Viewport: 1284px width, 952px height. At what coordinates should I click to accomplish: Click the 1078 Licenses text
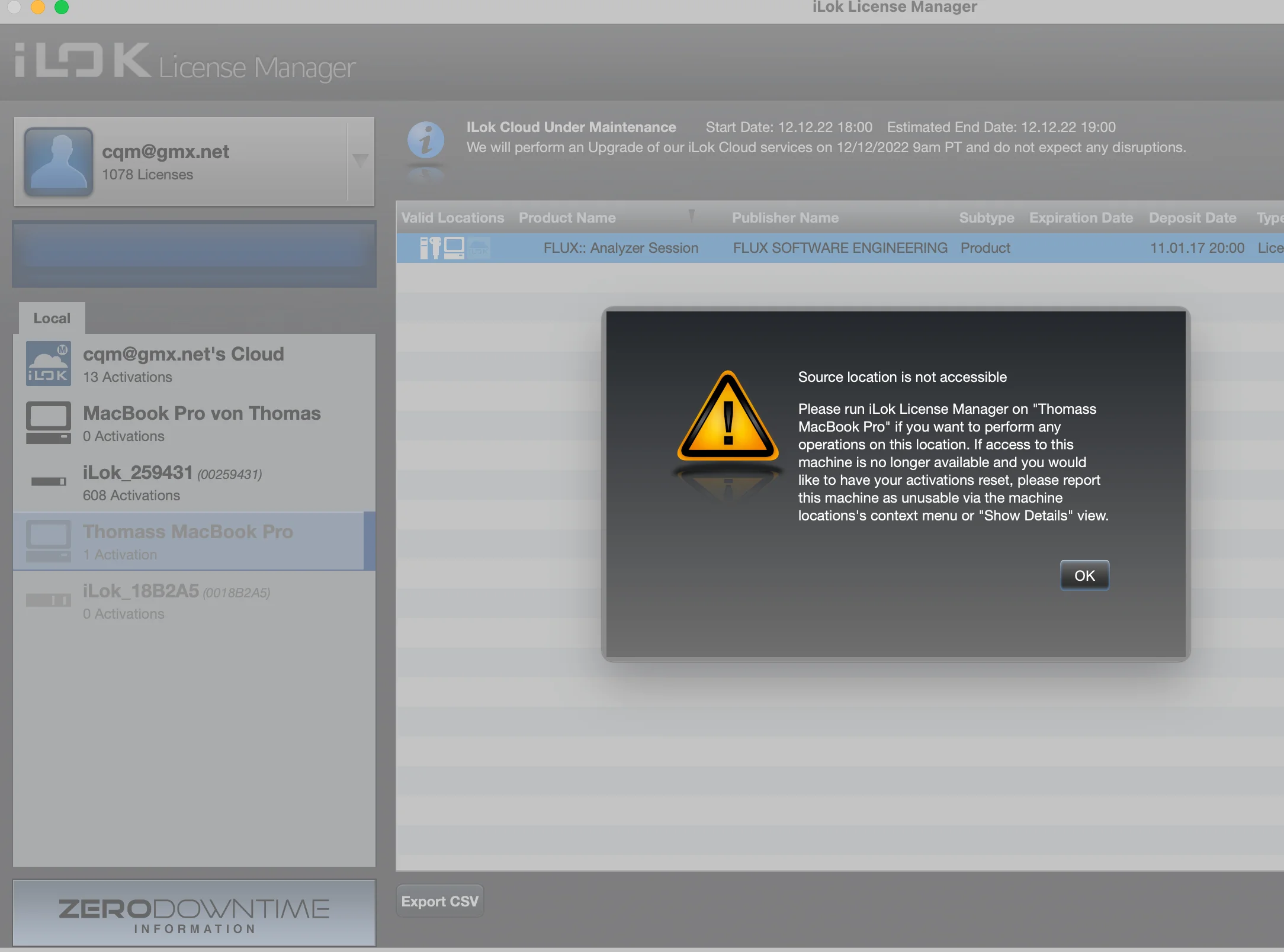click(x=147, y=175)
